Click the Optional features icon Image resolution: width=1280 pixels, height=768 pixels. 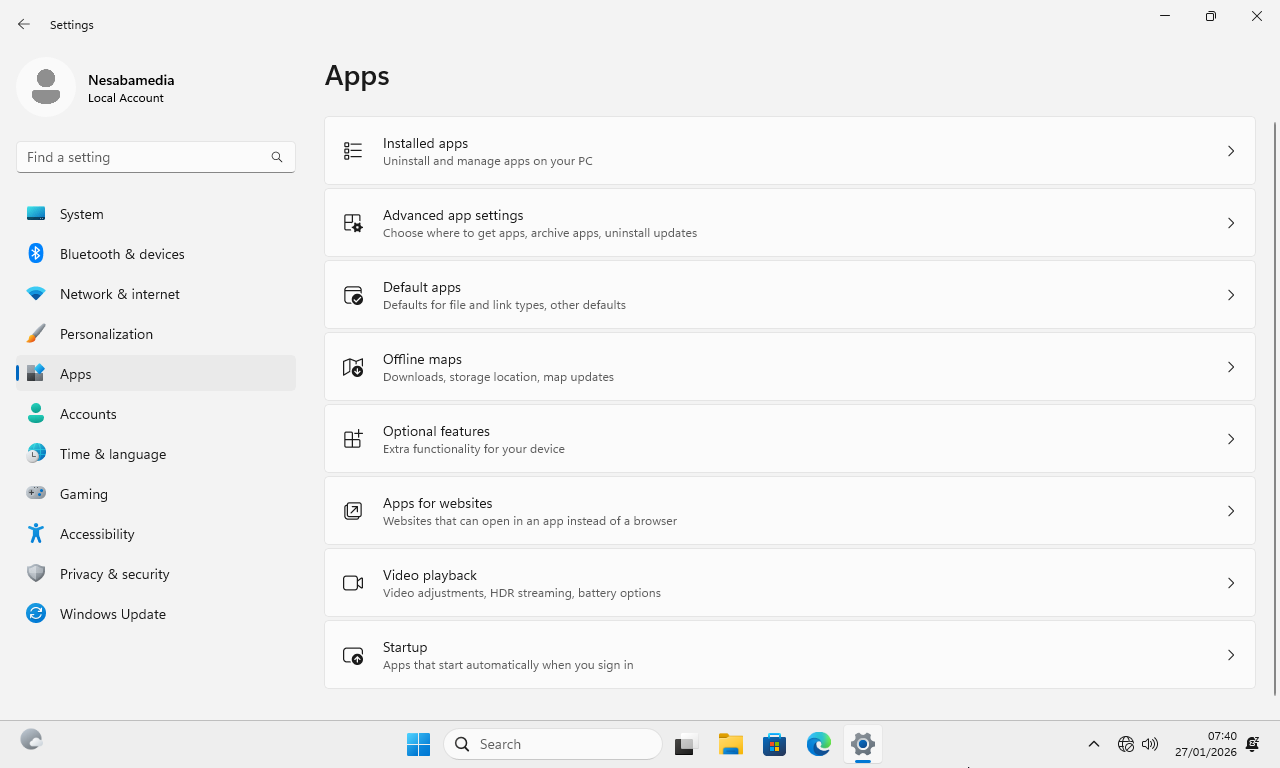pos(353,439)
